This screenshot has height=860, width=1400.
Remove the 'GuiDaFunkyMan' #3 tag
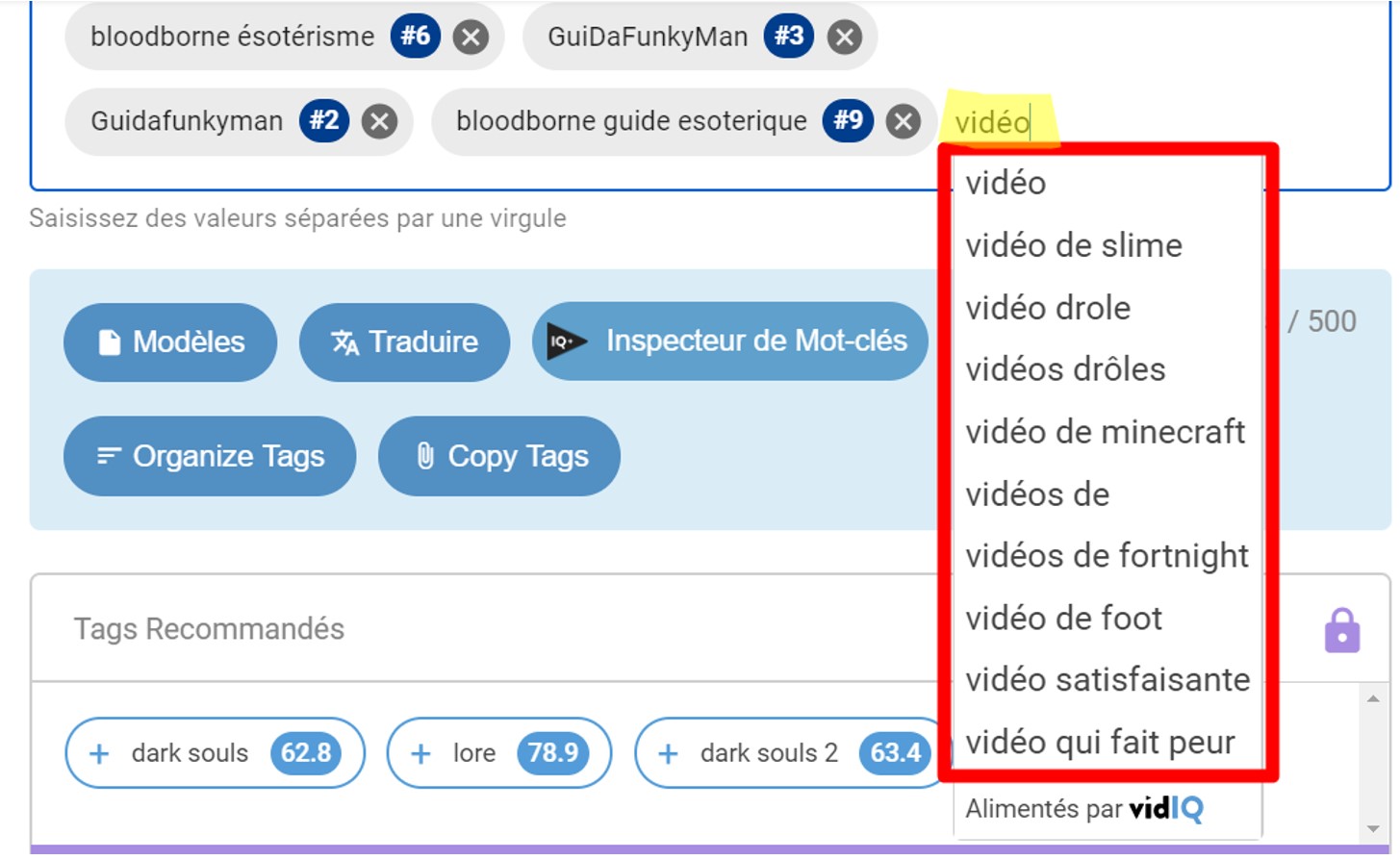(x=844, y=38)
